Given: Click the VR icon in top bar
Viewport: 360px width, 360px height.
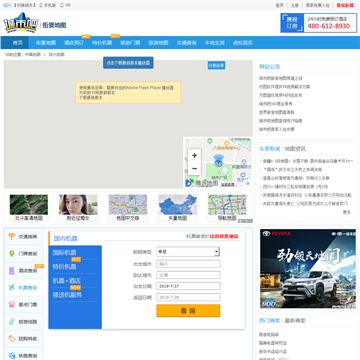Looking at the screenshot, I should [x=62, y=5].
